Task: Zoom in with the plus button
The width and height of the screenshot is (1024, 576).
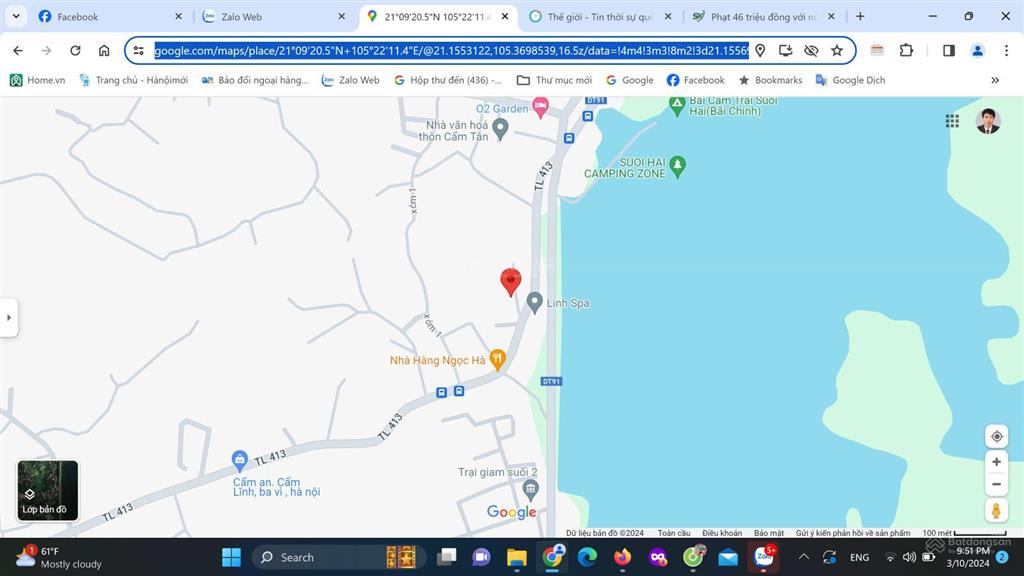Action: (996, 462)
